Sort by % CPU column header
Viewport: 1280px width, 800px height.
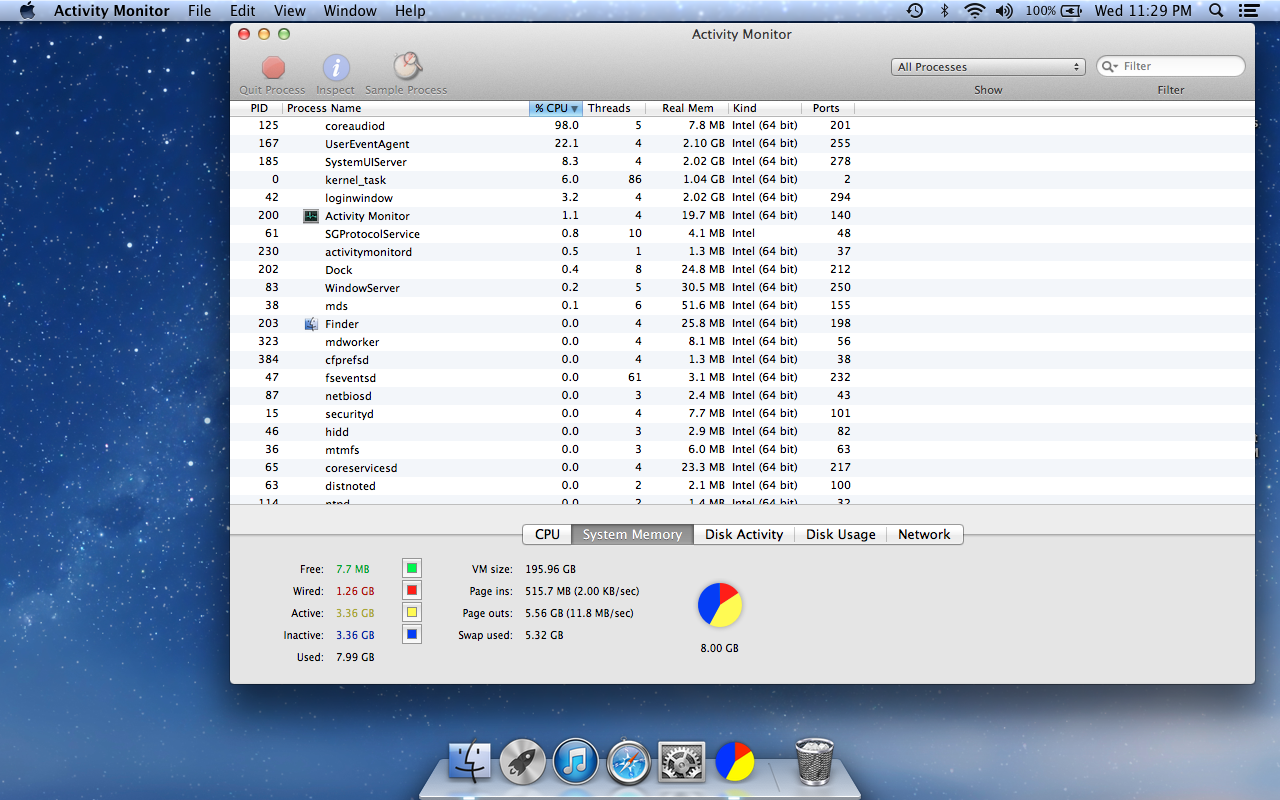[555, 108]
